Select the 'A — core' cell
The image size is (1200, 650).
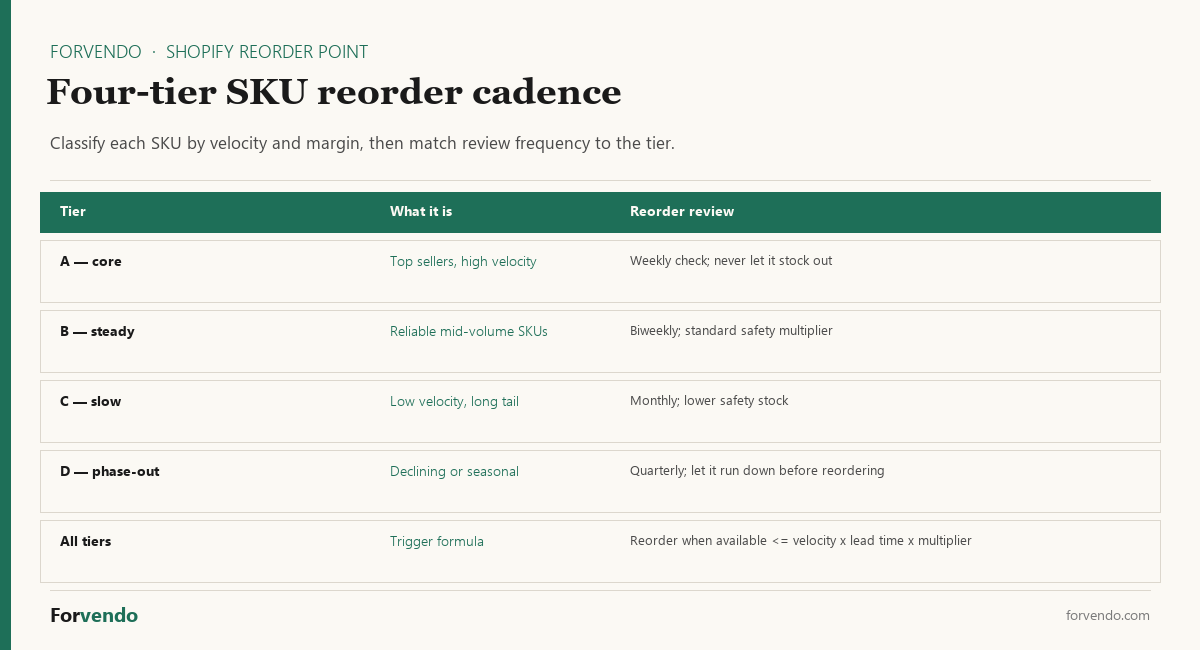tap(91, 262)
